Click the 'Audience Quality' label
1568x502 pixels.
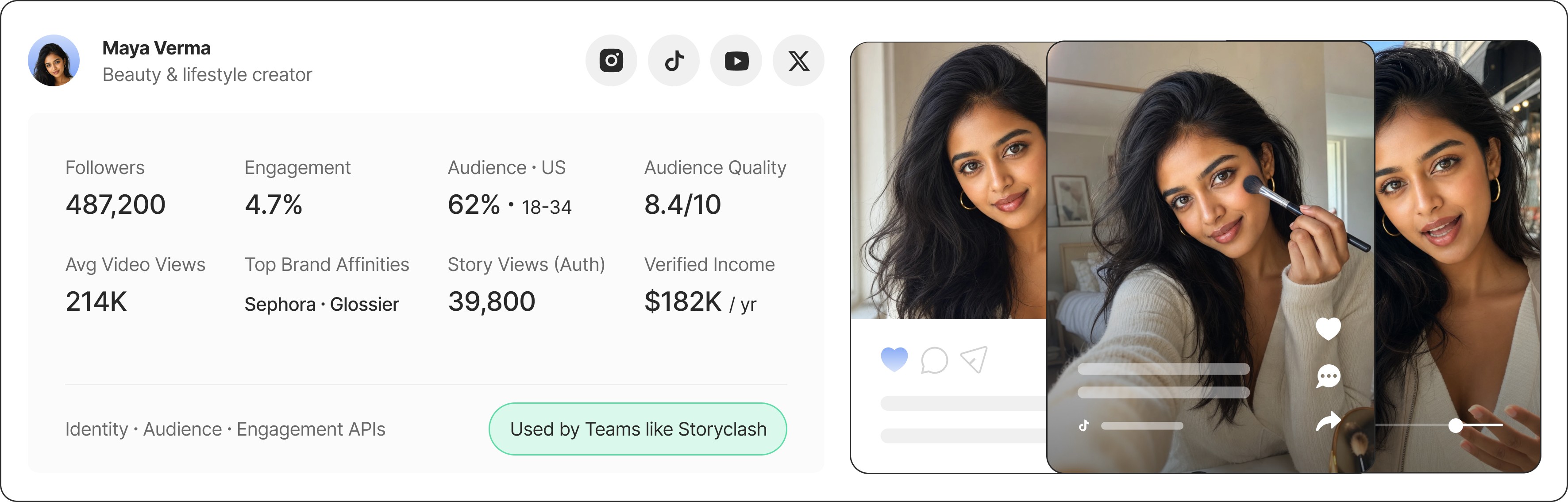coord(715,167)
